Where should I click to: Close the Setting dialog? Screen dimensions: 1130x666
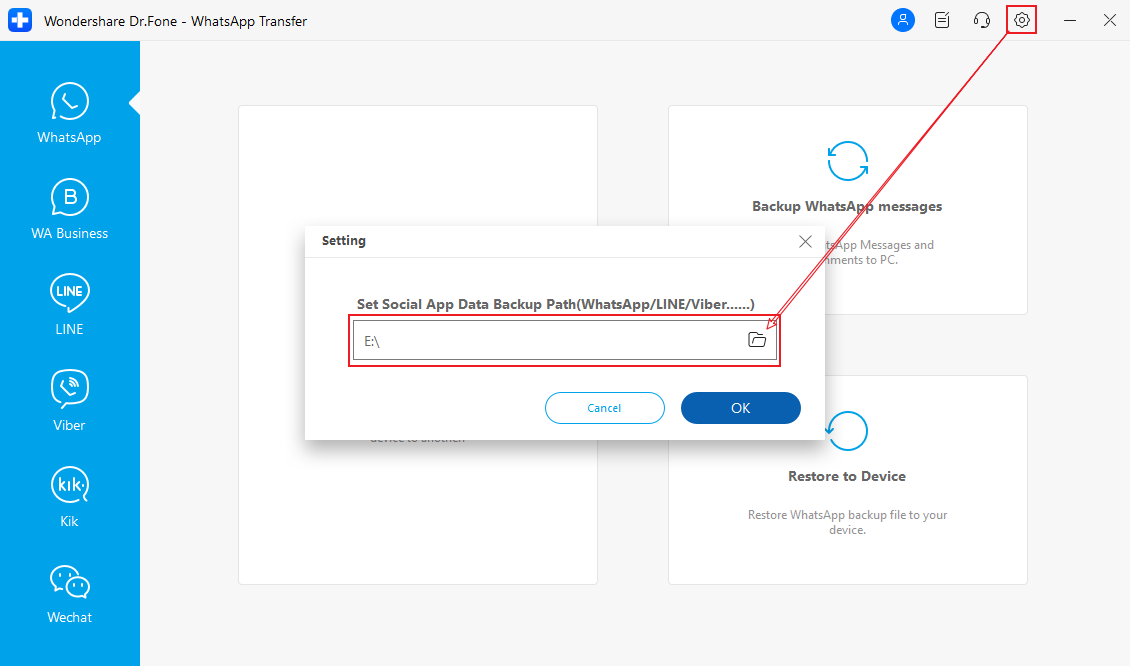click(x=805, y=241)
